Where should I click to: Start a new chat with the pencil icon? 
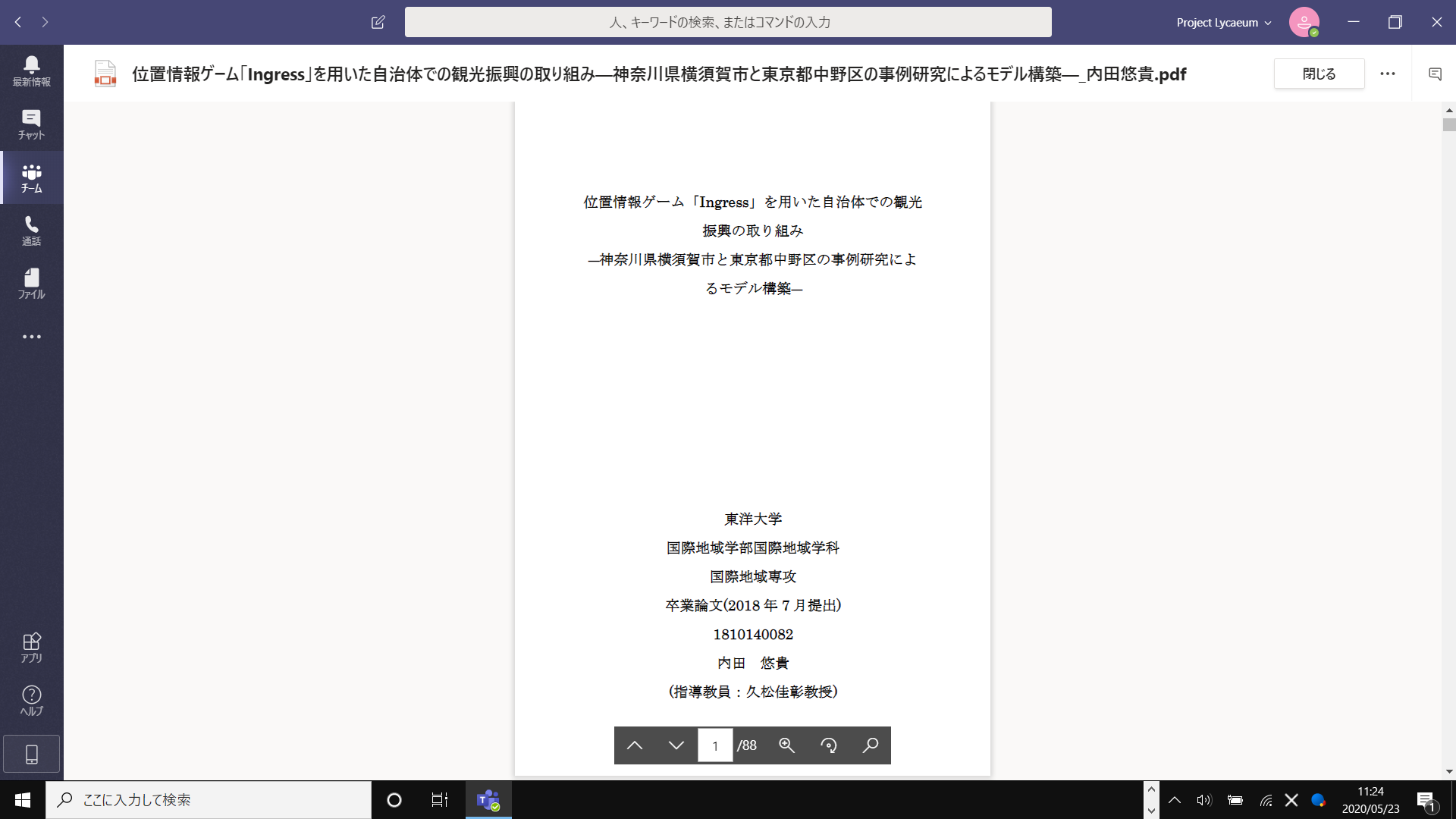pyautogui.click(x=378, y=22)
